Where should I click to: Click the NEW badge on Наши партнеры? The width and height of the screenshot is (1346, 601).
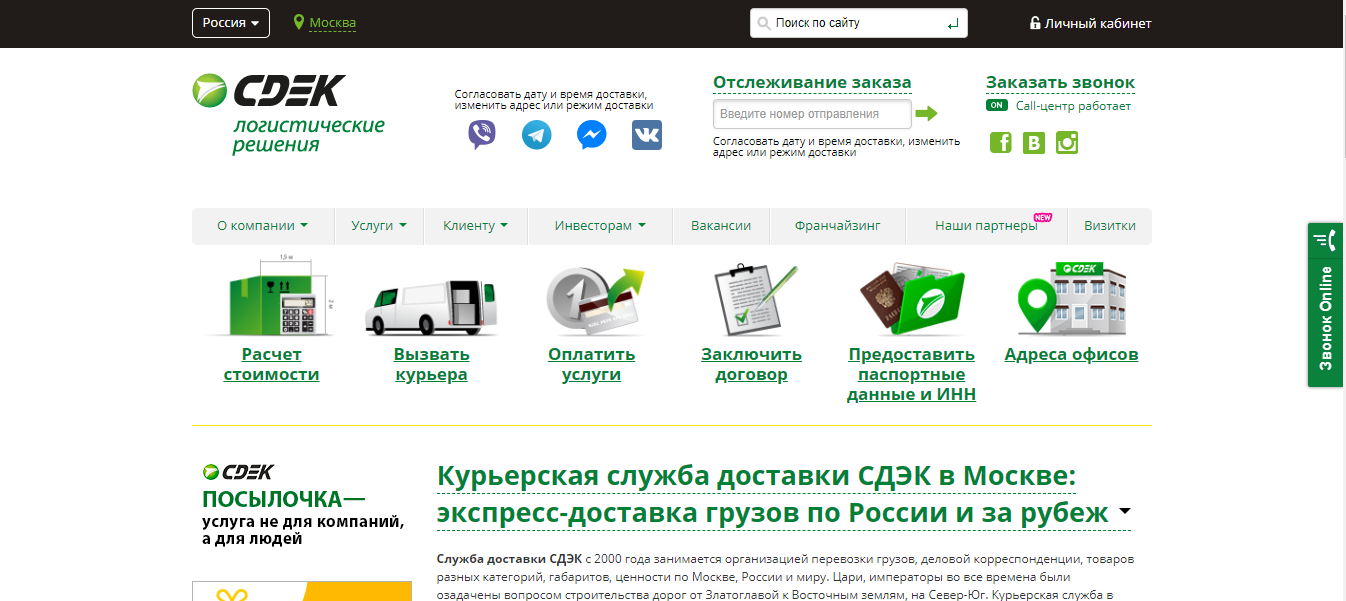point(1043,217)
